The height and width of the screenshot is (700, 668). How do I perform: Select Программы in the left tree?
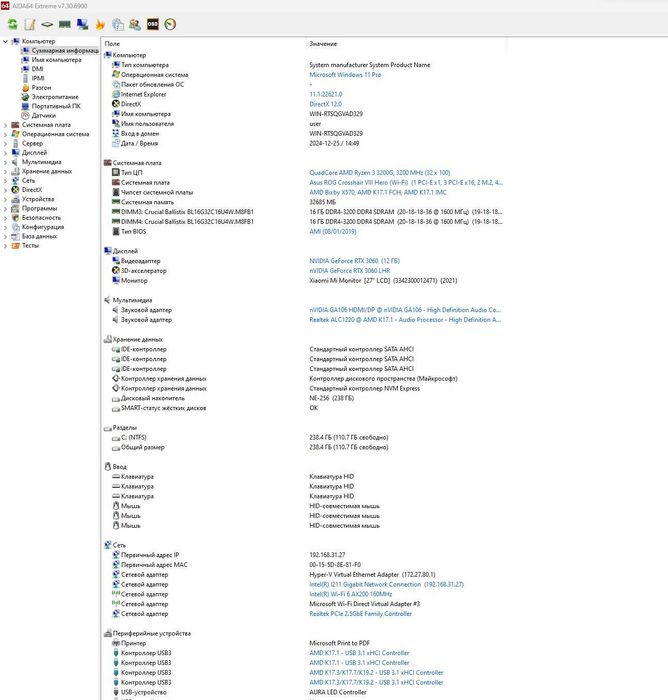[39, 208]
